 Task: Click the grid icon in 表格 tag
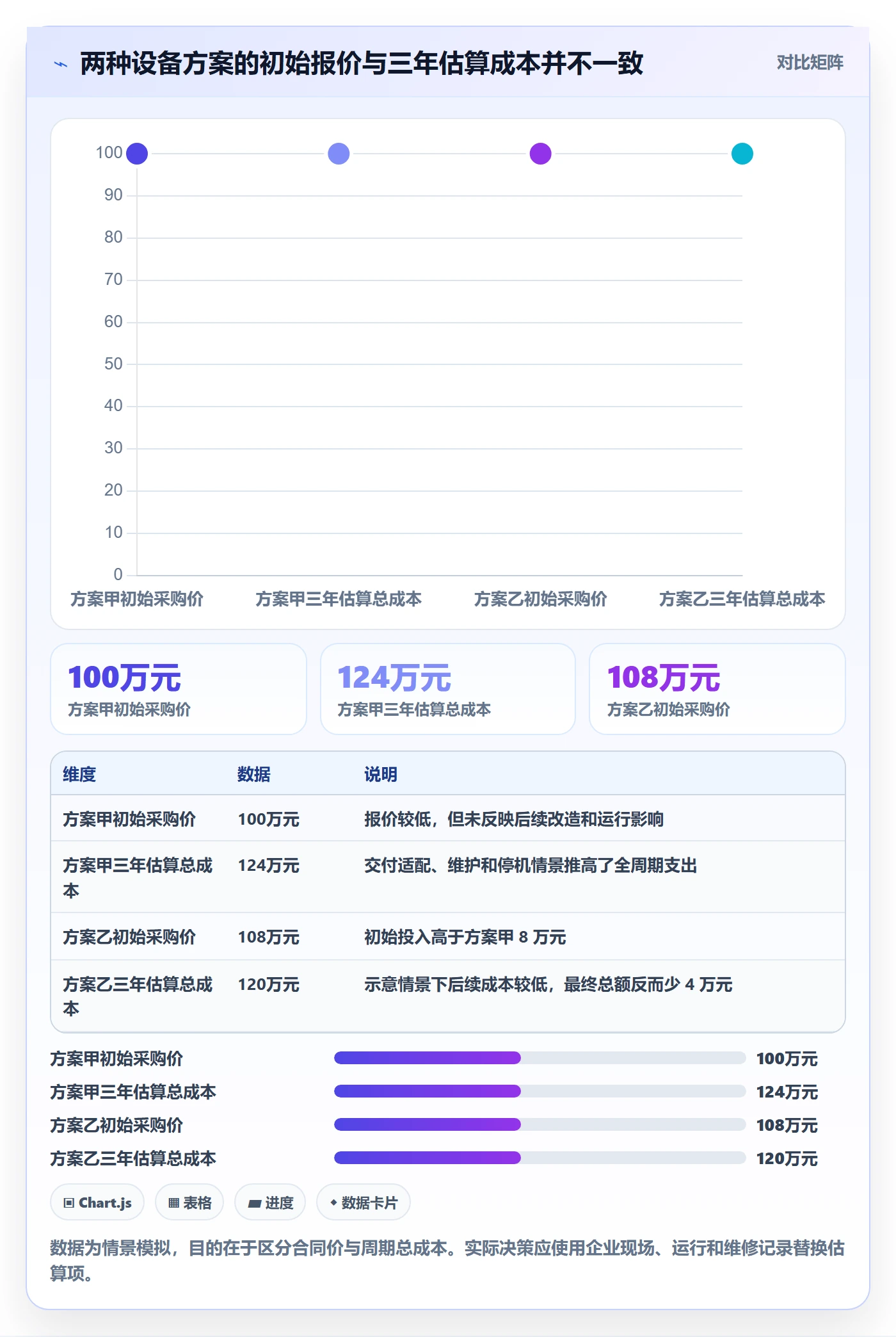pos(173,1203)
